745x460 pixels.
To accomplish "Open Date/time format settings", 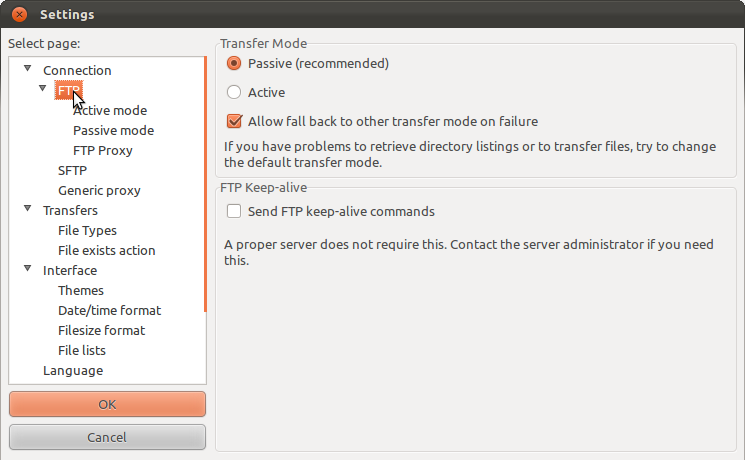I will click(109, 310).
